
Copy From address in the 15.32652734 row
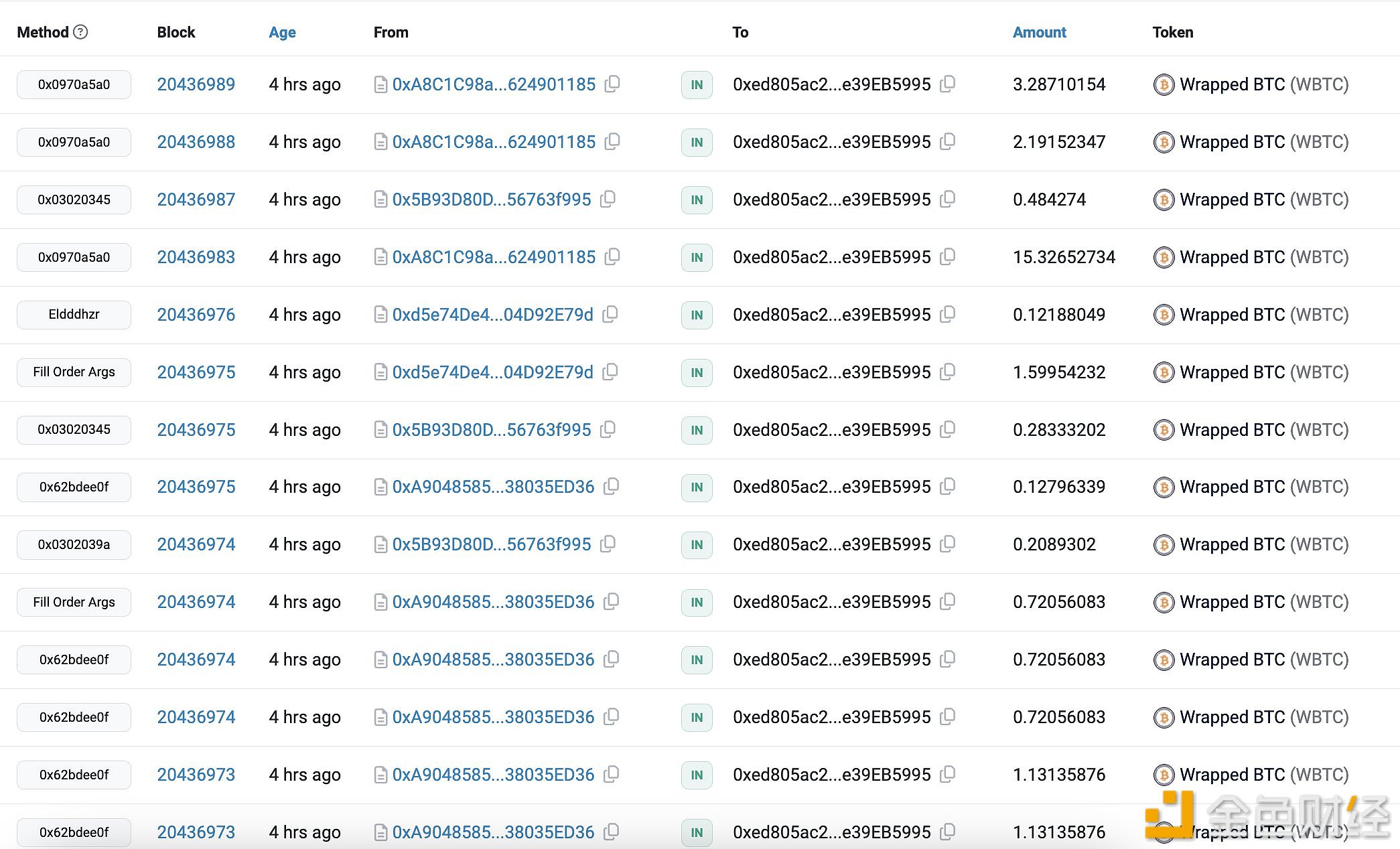[x=612, y=256]
